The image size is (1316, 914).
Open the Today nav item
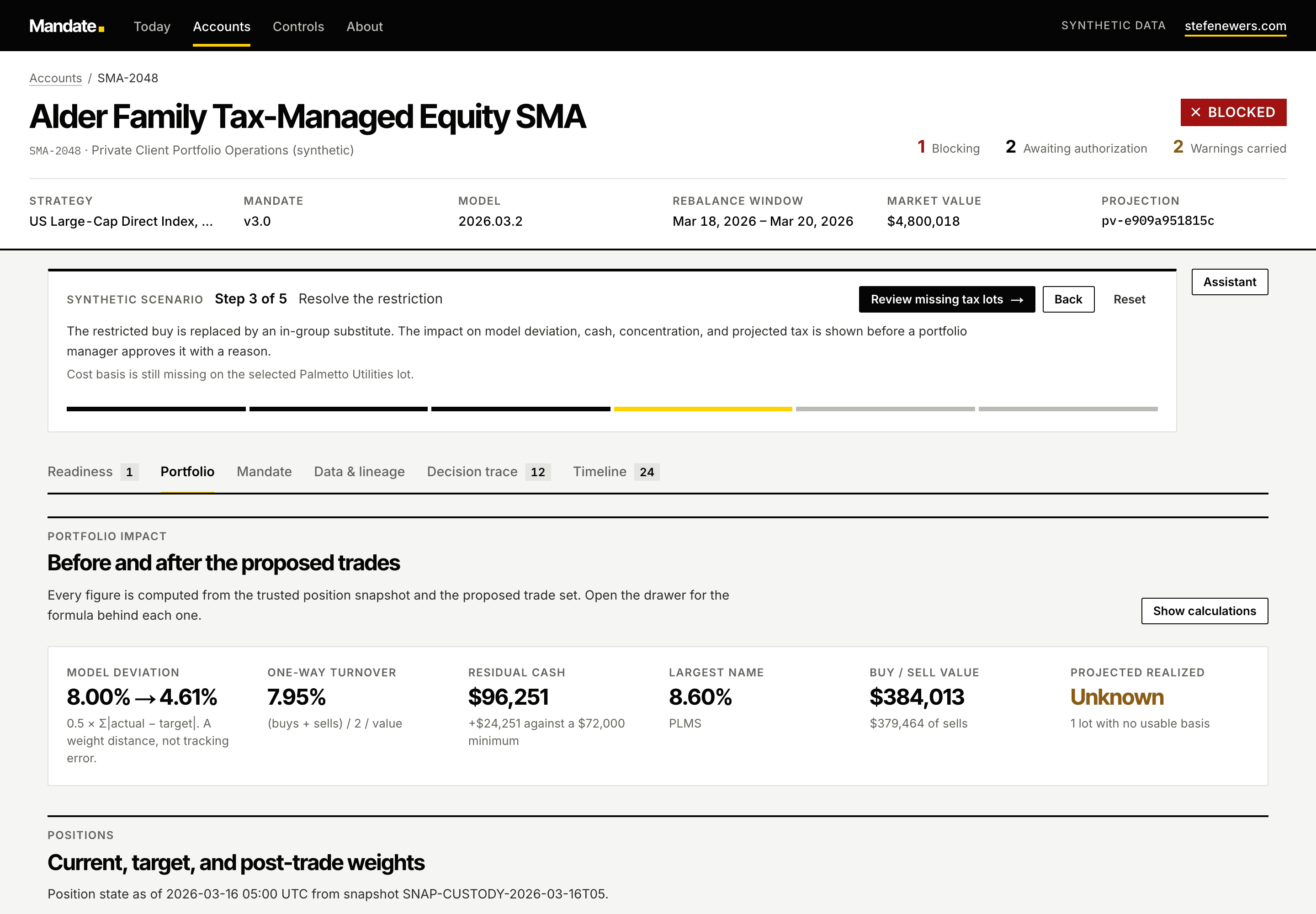(152, 27)
